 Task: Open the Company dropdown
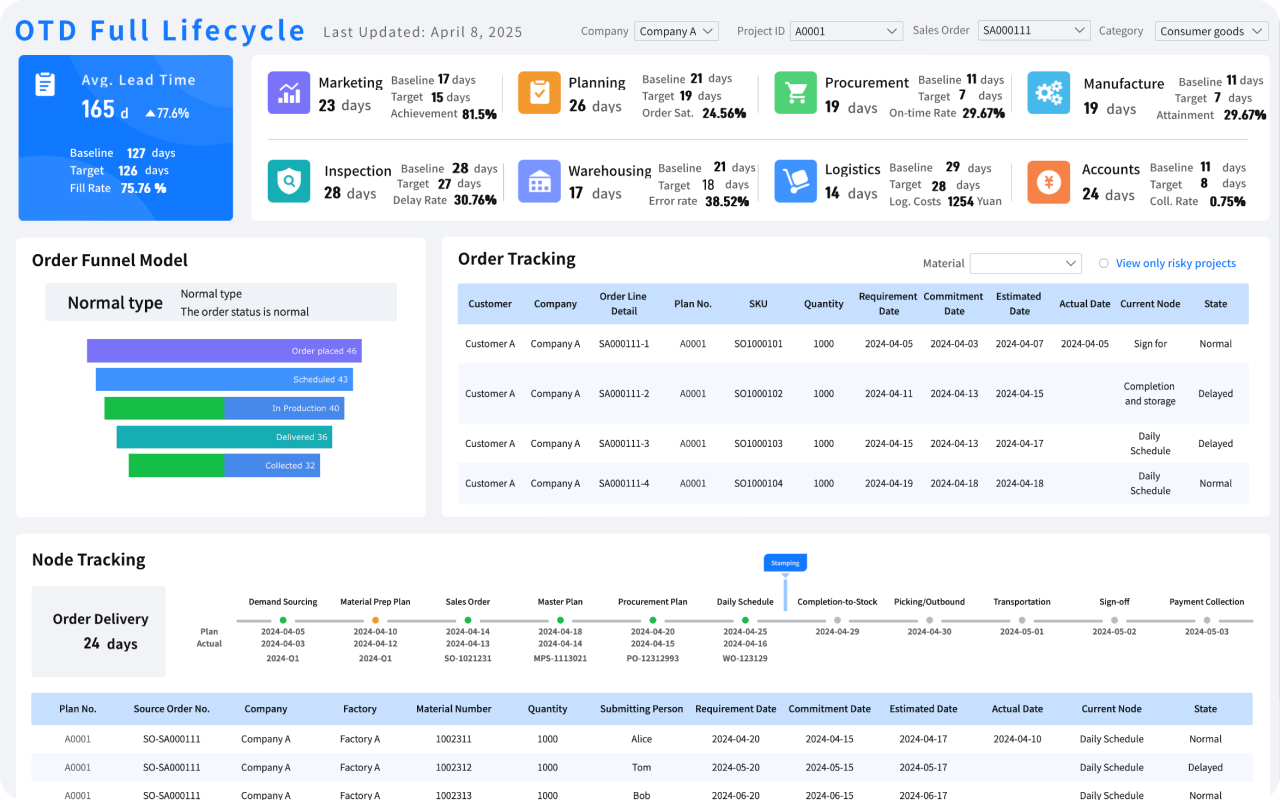[676, 31]
